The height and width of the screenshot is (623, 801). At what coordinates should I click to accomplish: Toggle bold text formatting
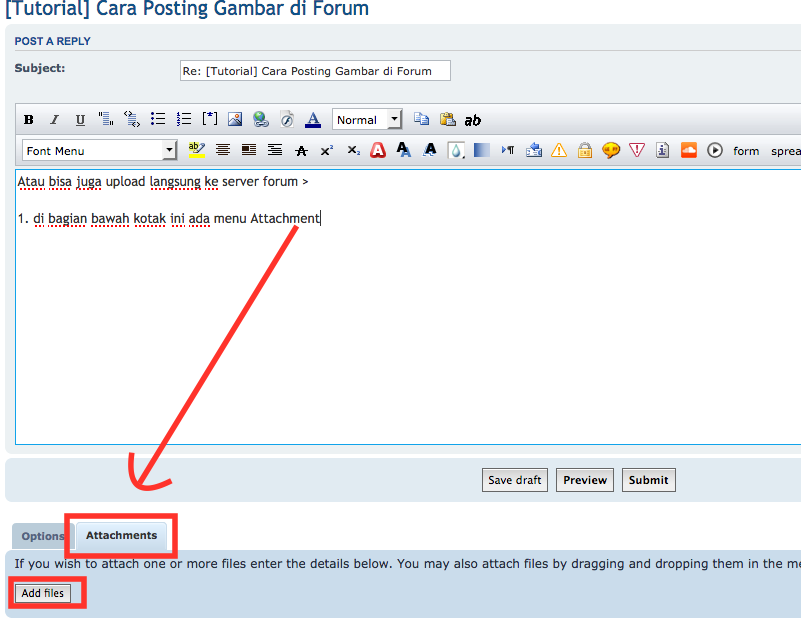coord(29,120)
